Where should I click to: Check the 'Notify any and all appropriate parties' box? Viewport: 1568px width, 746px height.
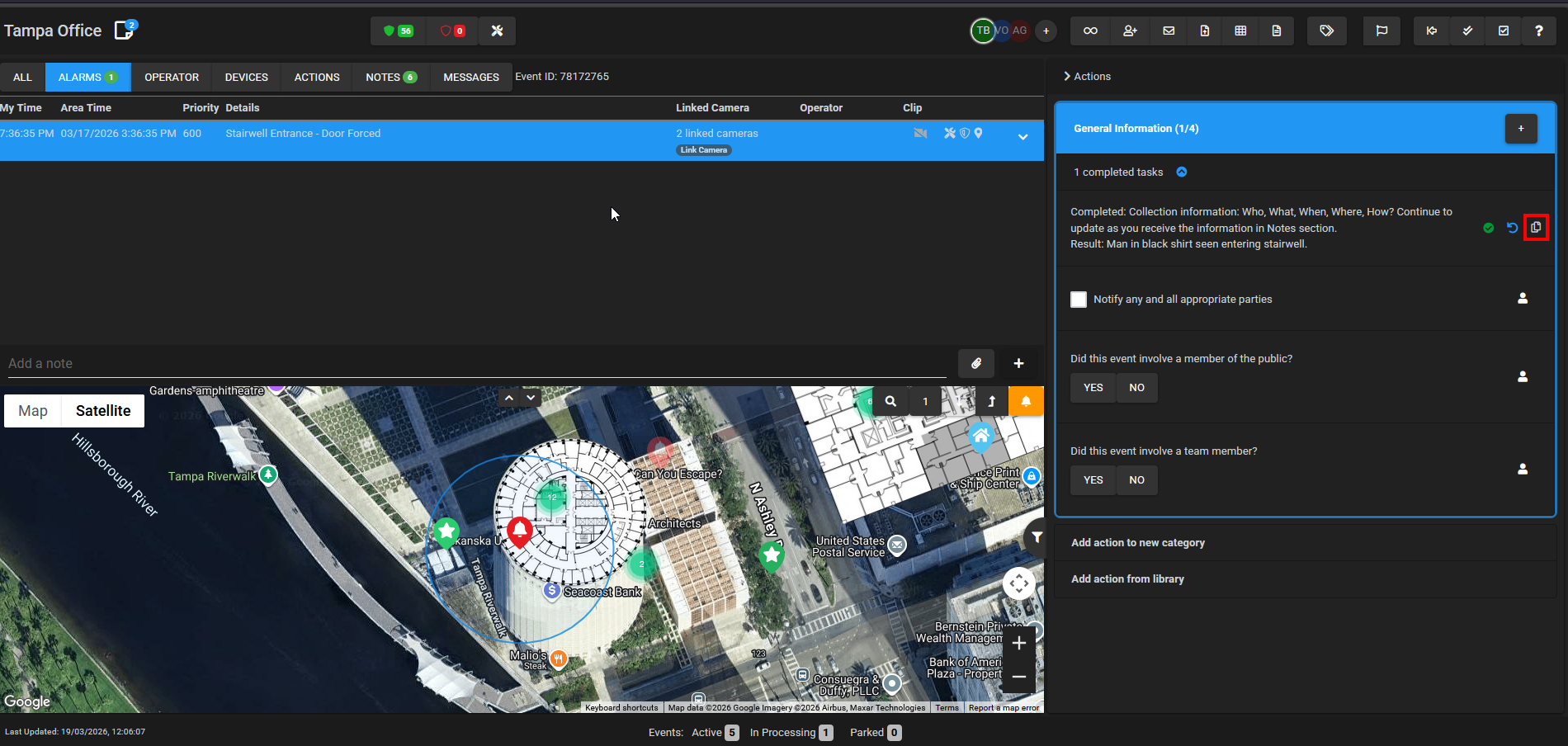[x=1079, y=300]
